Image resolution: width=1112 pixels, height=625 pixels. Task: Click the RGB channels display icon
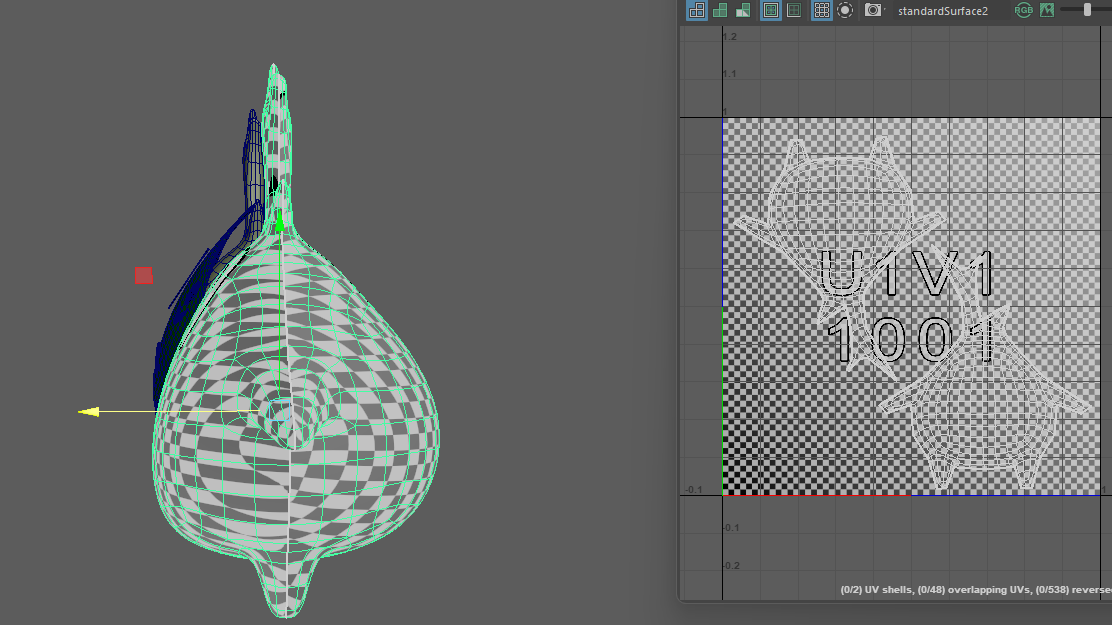click(x=1024, y=10)
